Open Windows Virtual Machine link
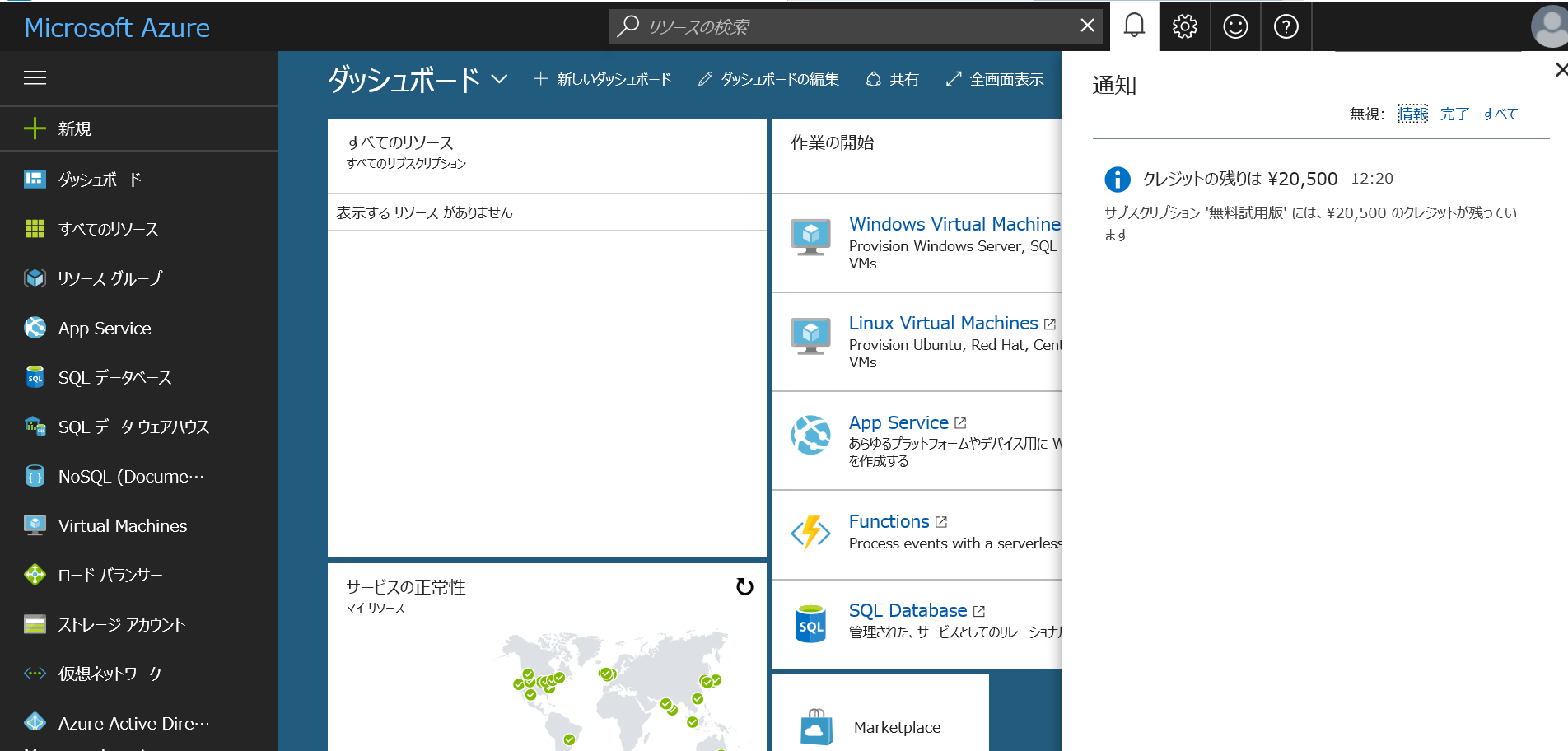Viewport: 1568px width, 751px height. [x=954, y=224]
